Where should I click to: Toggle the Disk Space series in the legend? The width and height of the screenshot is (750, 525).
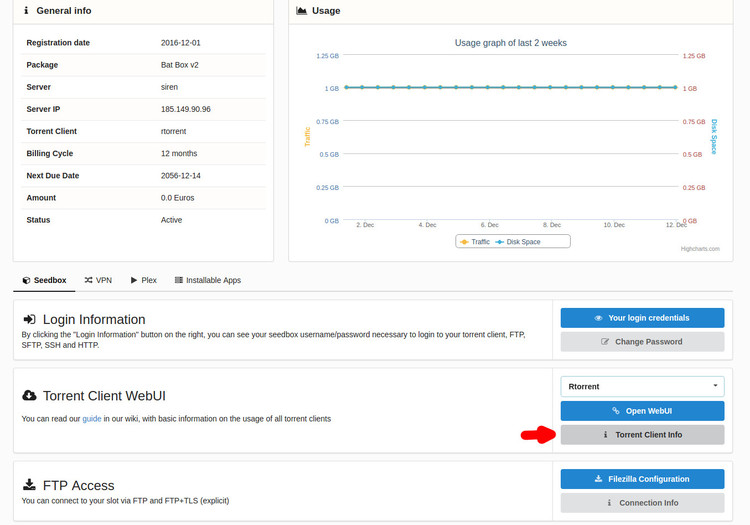(518, 242)
